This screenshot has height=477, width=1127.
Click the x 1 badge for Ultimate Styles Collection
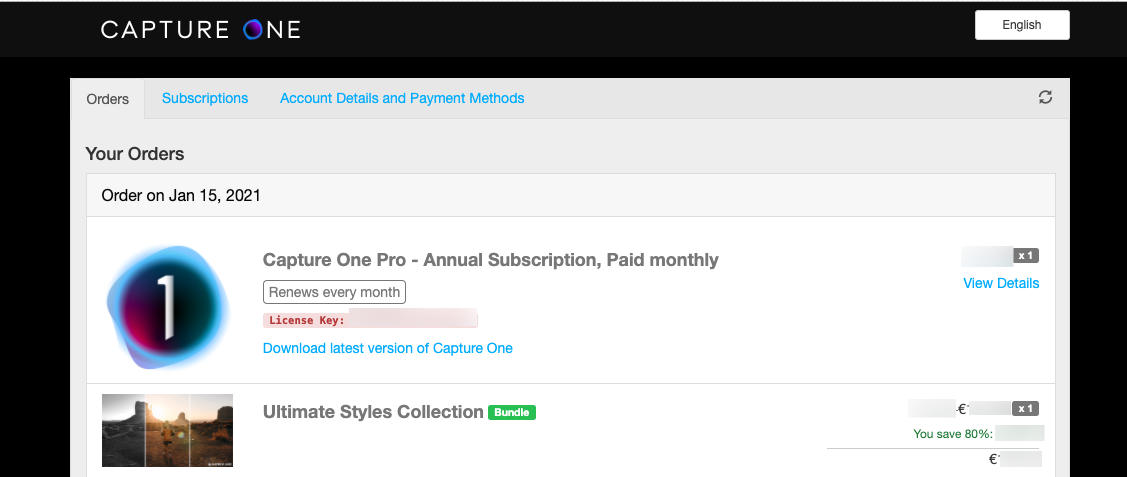1026,409
